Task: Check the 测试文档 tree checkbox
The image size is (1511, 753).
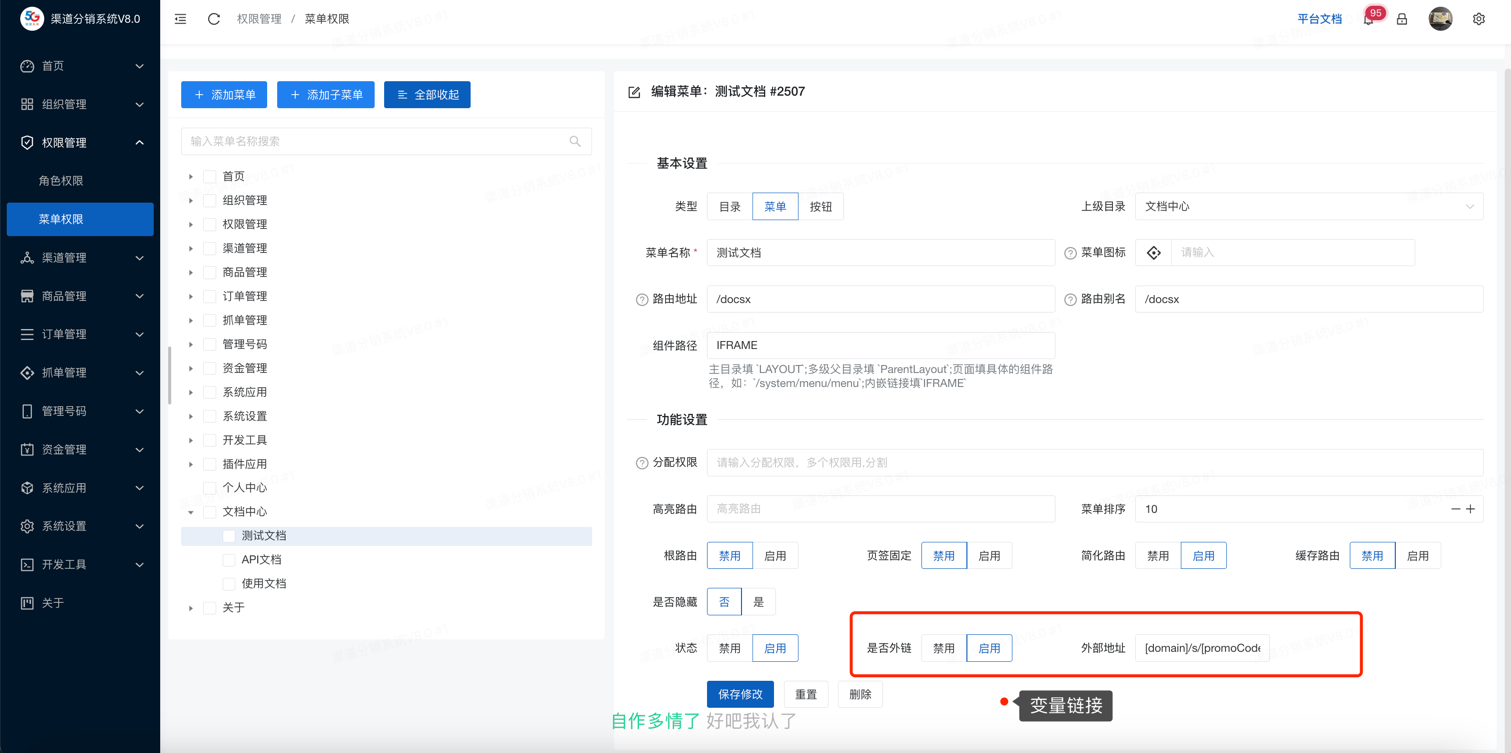Action: (229, 536)
